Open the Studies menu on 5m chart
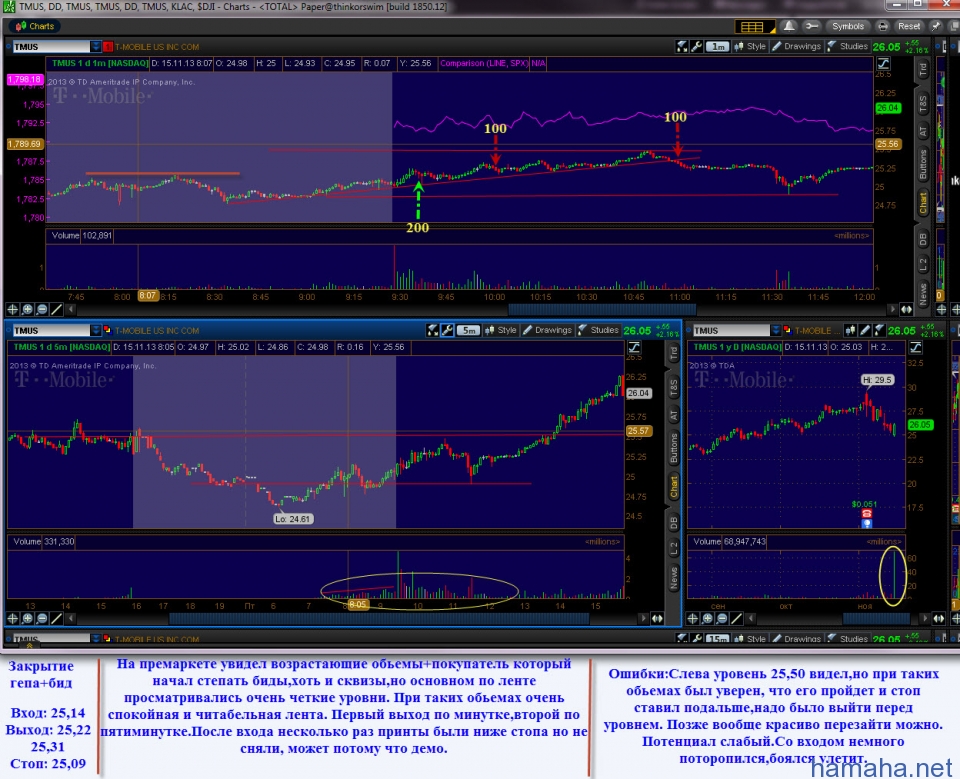The height and width of the screenshot is (779, 960). pos(598,331)
